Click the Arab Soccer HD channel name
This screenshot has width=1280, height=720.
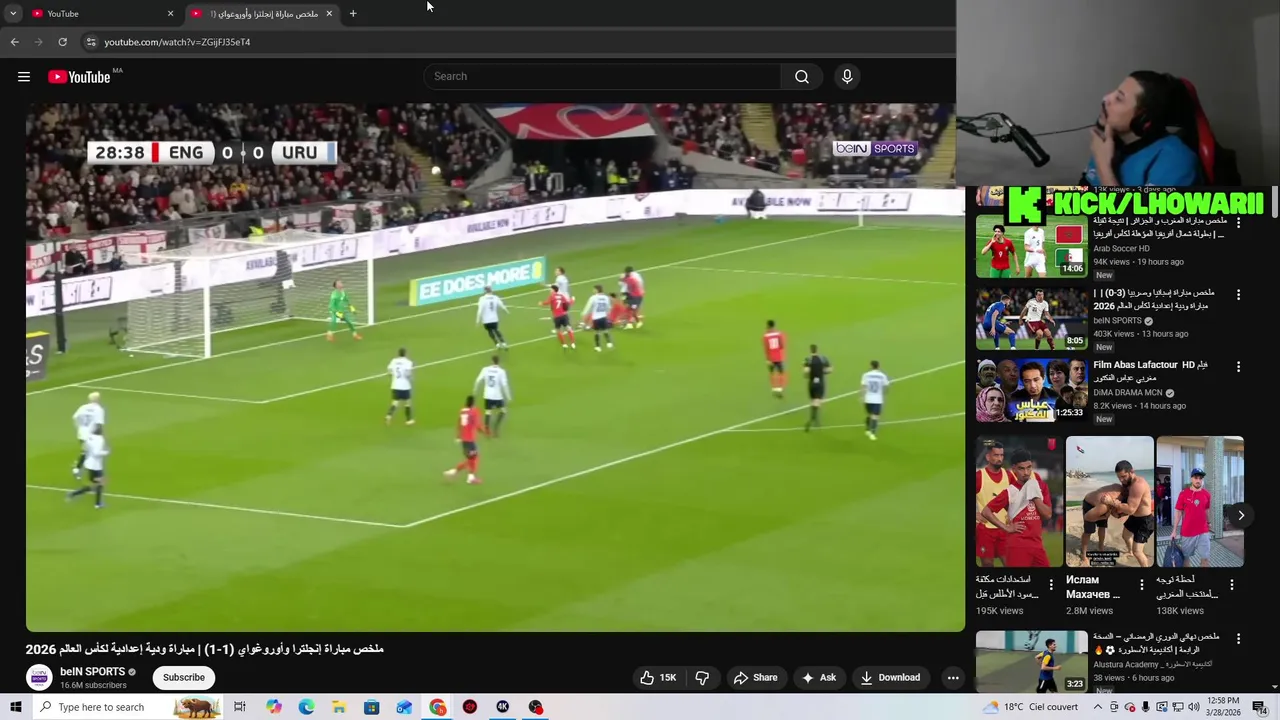pyautogui.click(x=1121, y=249)
